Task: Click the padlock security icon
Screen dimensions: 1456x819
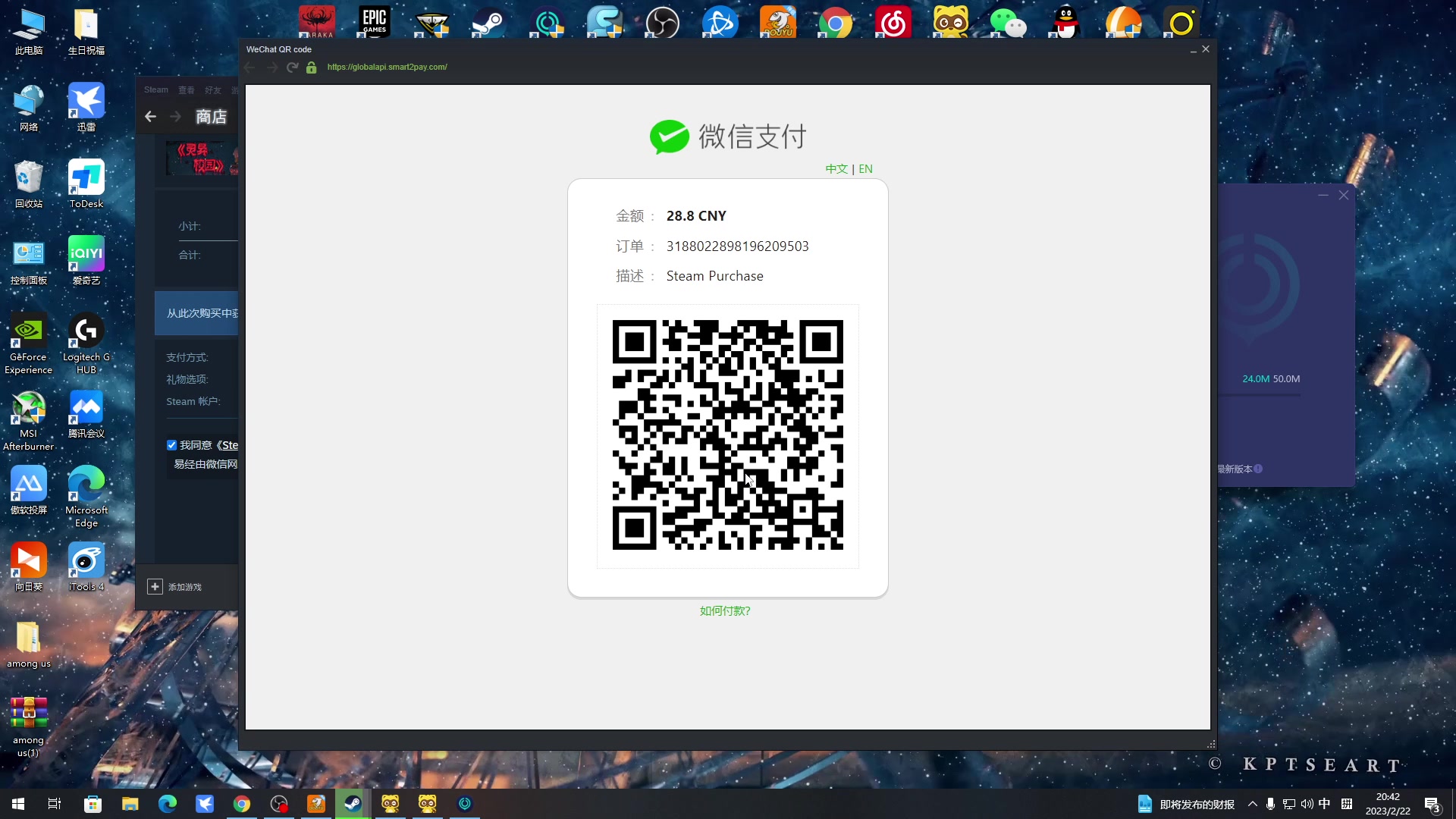Action: tap(311, 67)
